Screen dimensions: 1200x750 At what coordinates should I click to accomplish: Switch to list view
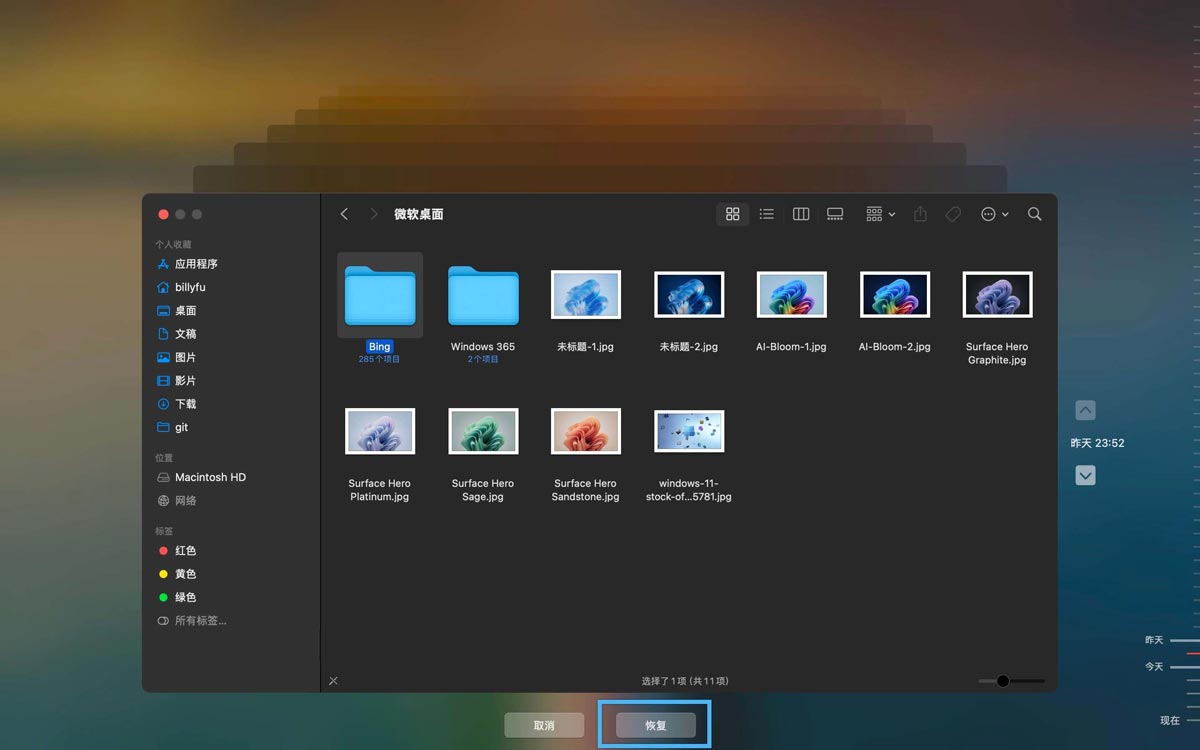[x=766, y=214]
